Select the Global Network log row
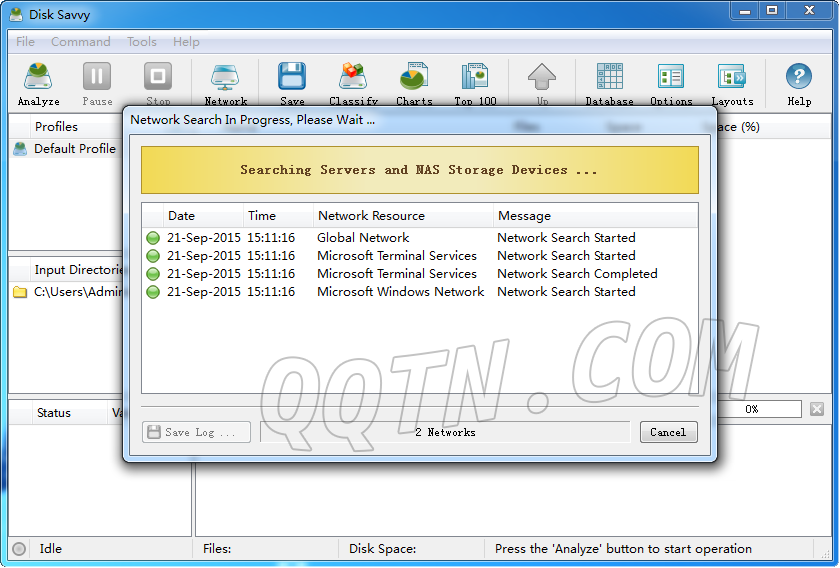This screenshot has height=568, width=840. tap(363, 238)
